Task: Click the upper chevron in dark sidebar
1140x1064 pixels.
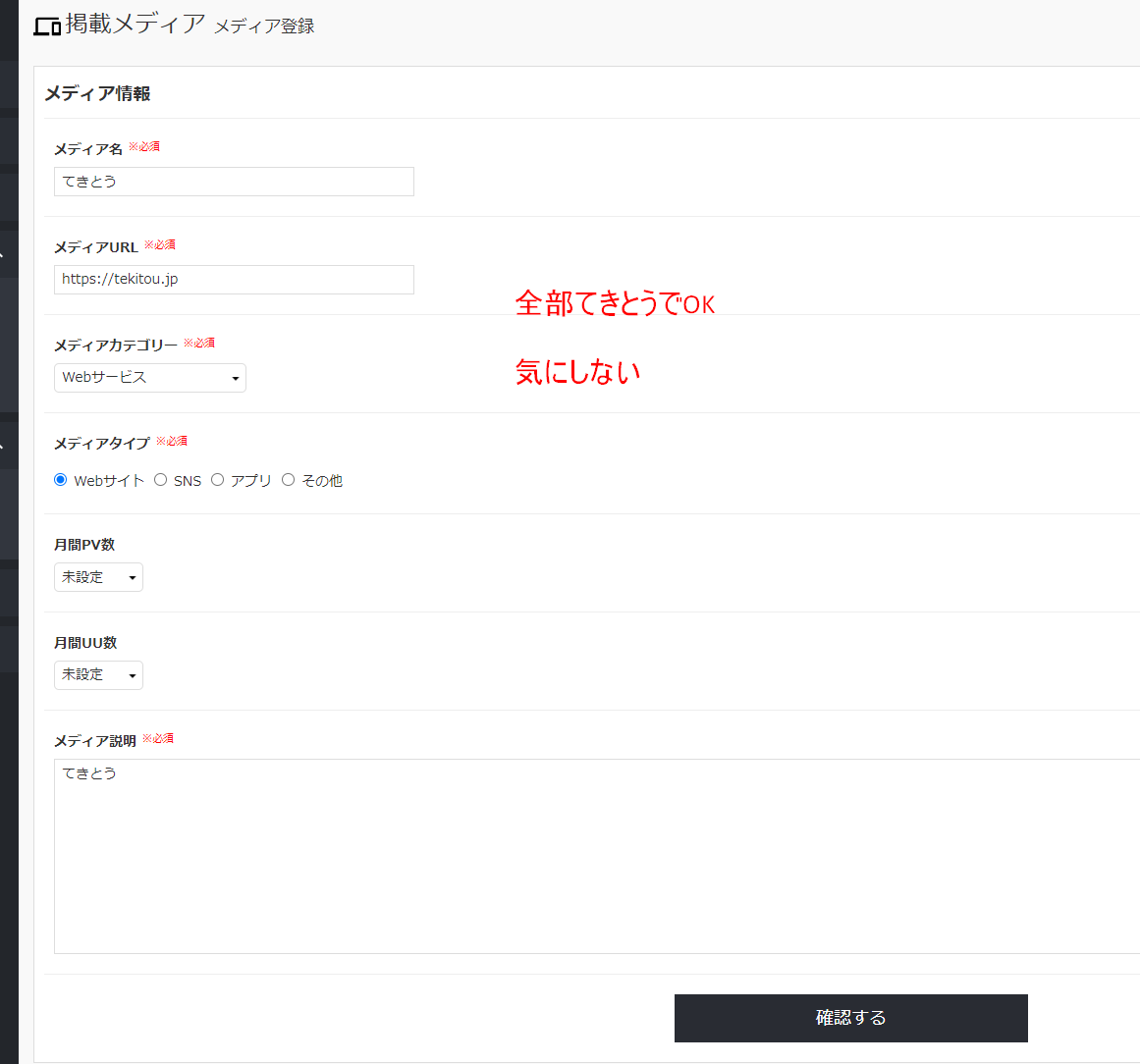Action: pos(2,255)
